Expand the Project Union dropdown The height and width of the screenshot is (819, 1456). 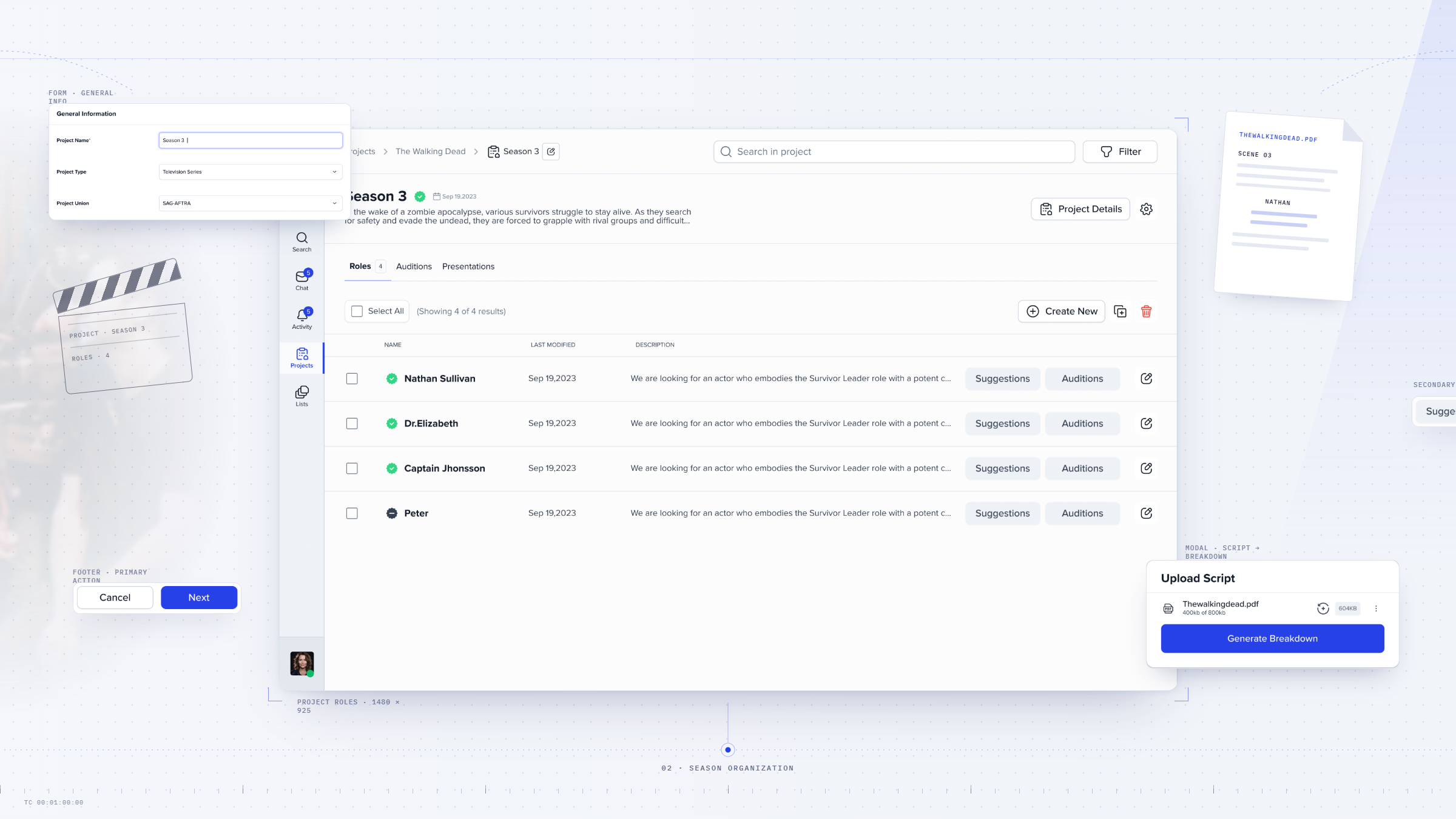(251, 203)
